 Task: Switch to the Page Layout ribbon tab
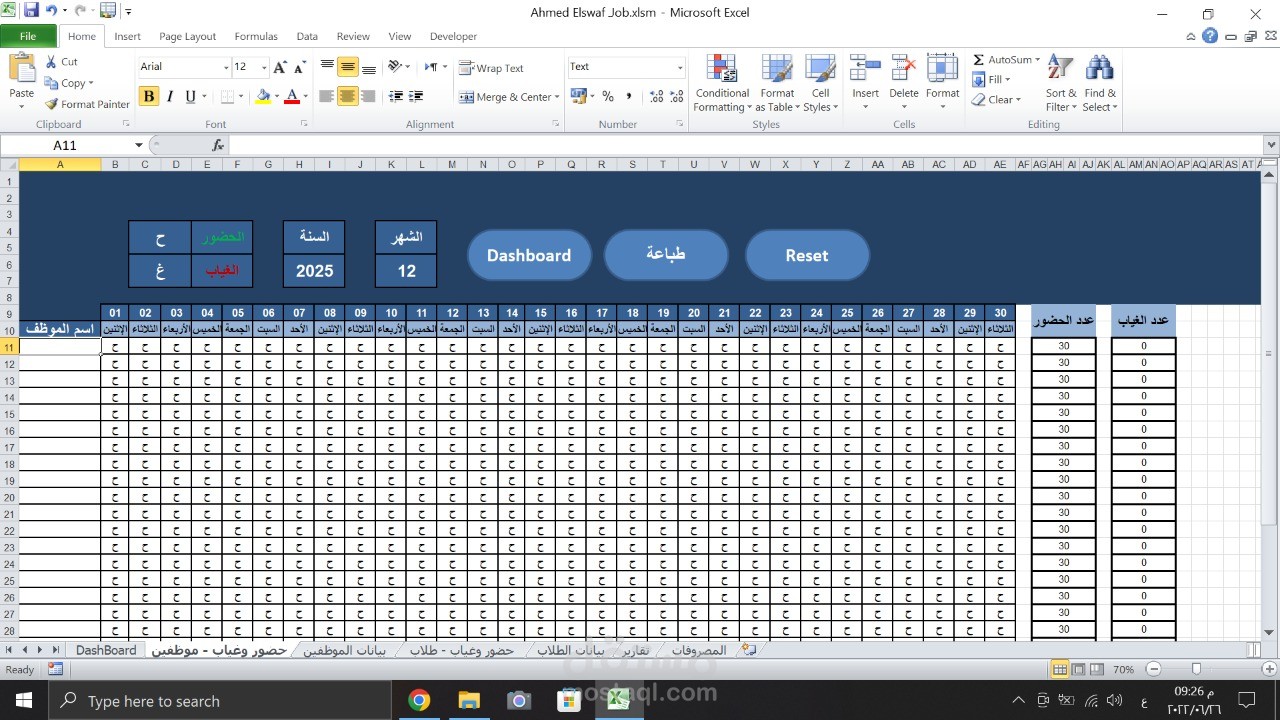pos(187,36)
